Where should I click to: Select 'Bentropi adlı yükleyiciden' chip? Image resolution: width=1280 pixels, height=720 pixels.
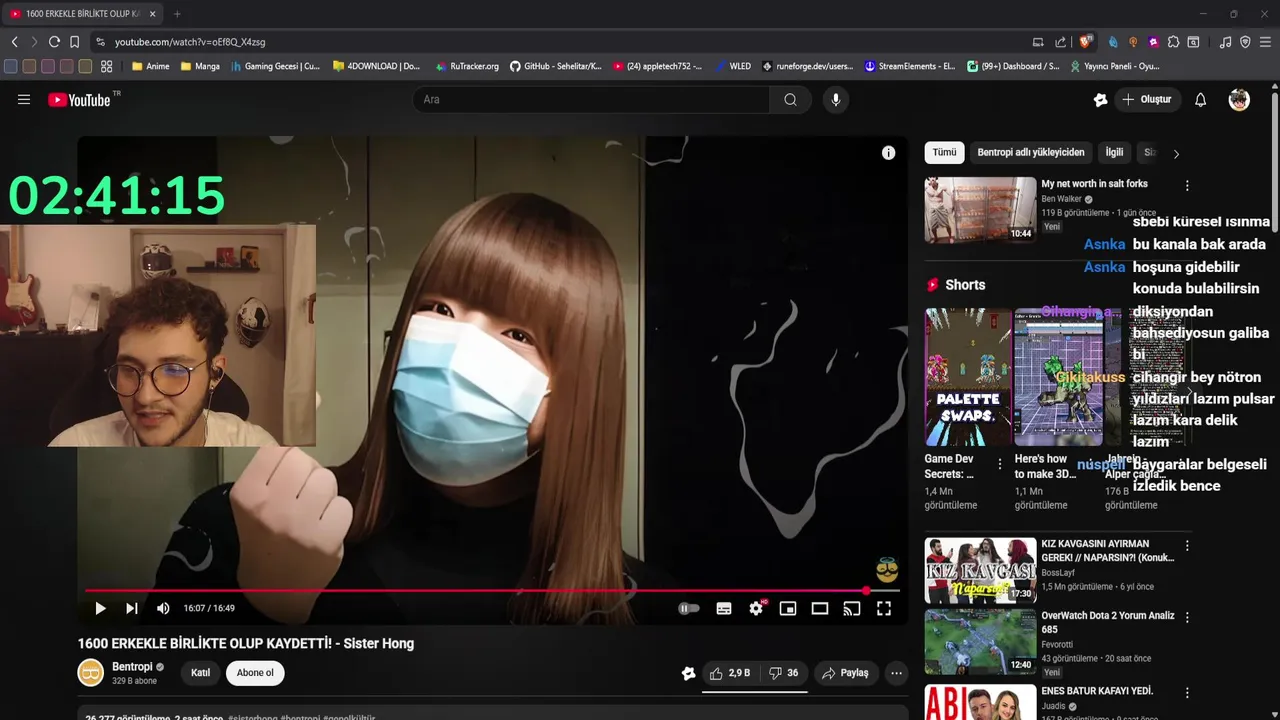[1031, 153]
